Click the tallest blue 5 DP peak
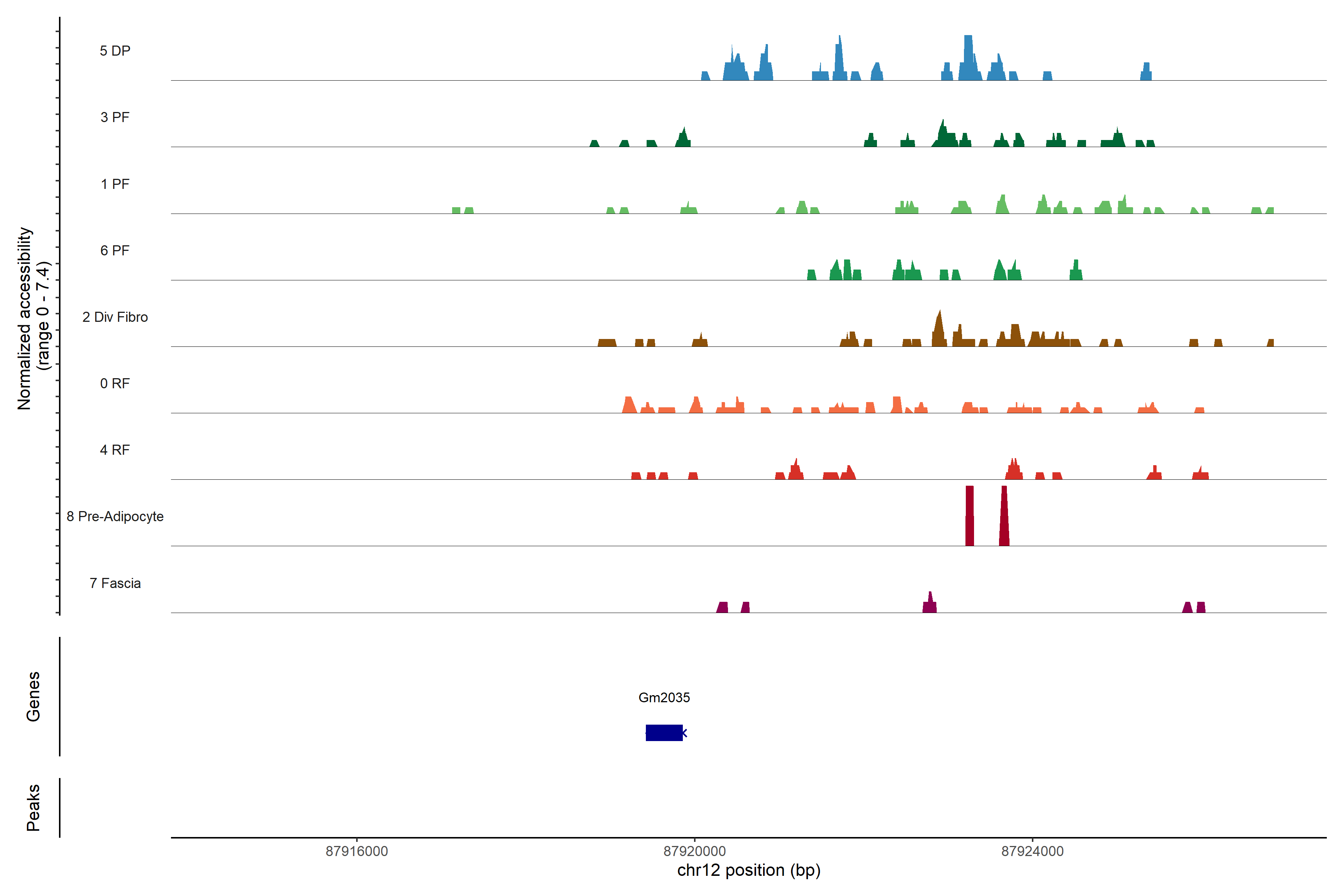This screenshot has height=896, width=1344. pos(968,57)
